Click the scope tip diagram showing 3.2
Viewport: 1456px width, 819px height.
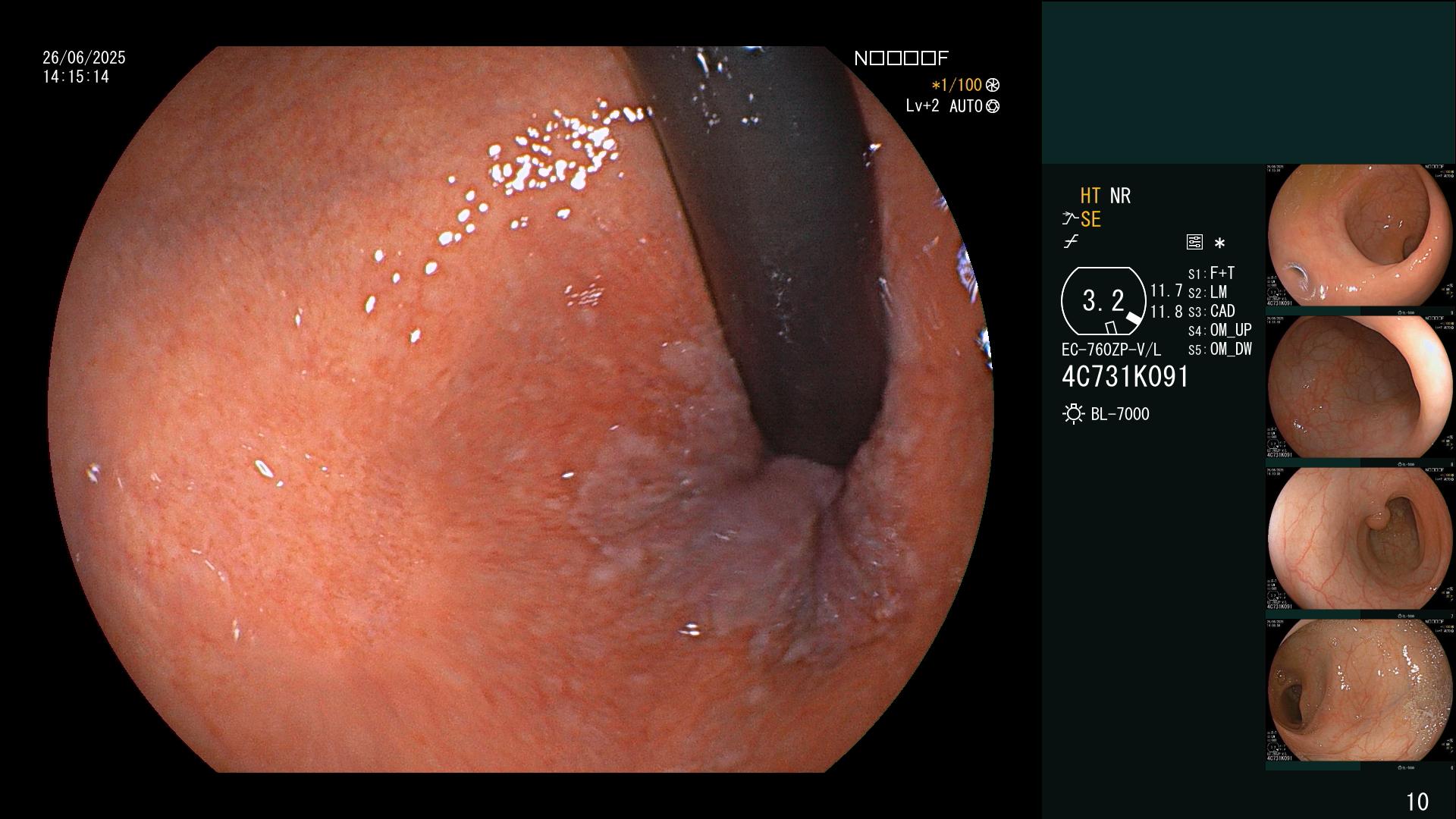(x=1103, y=301)
